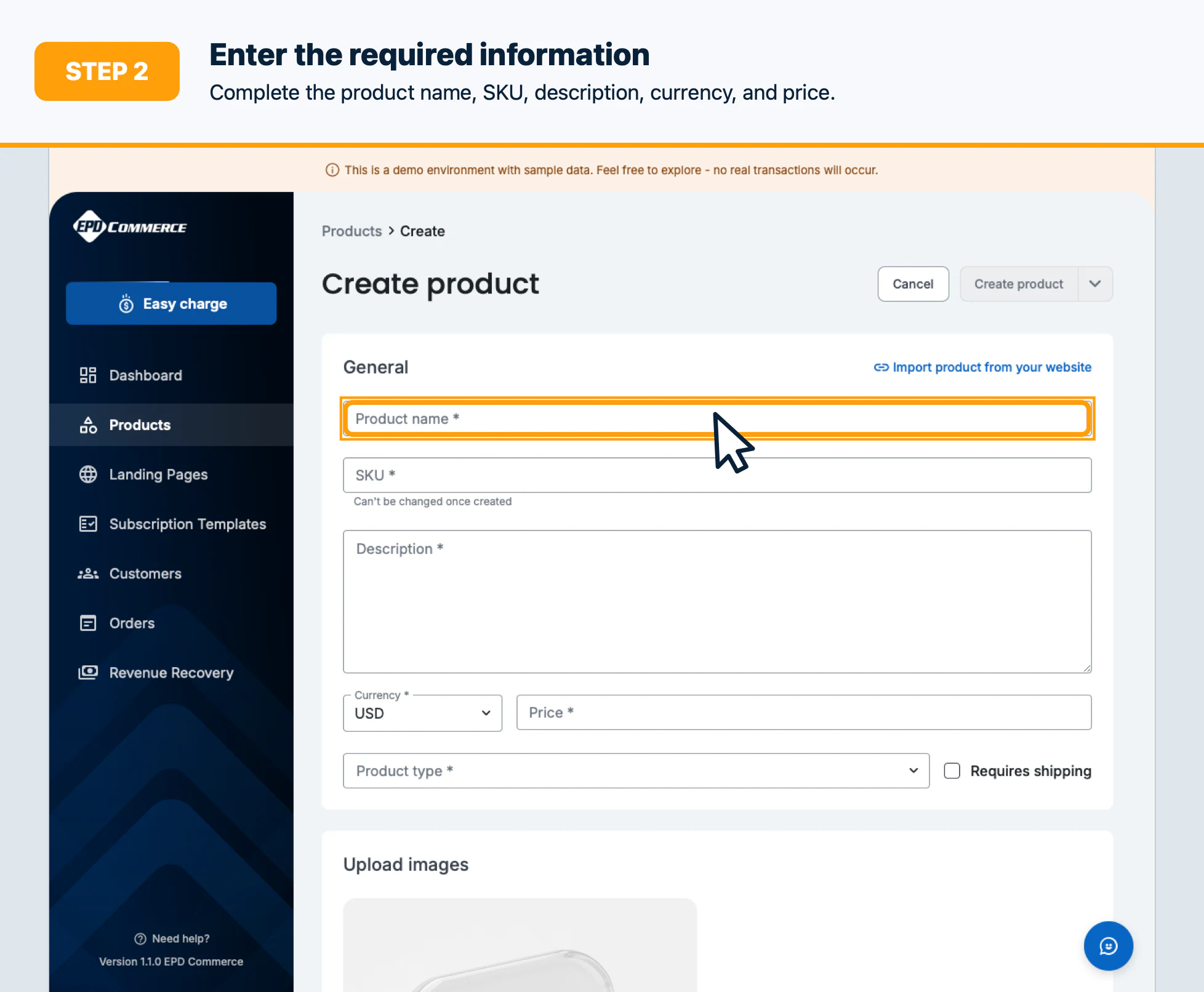Click into the Description text area
Viewport: 1204px width, 992px height.
tap(717, 602)
